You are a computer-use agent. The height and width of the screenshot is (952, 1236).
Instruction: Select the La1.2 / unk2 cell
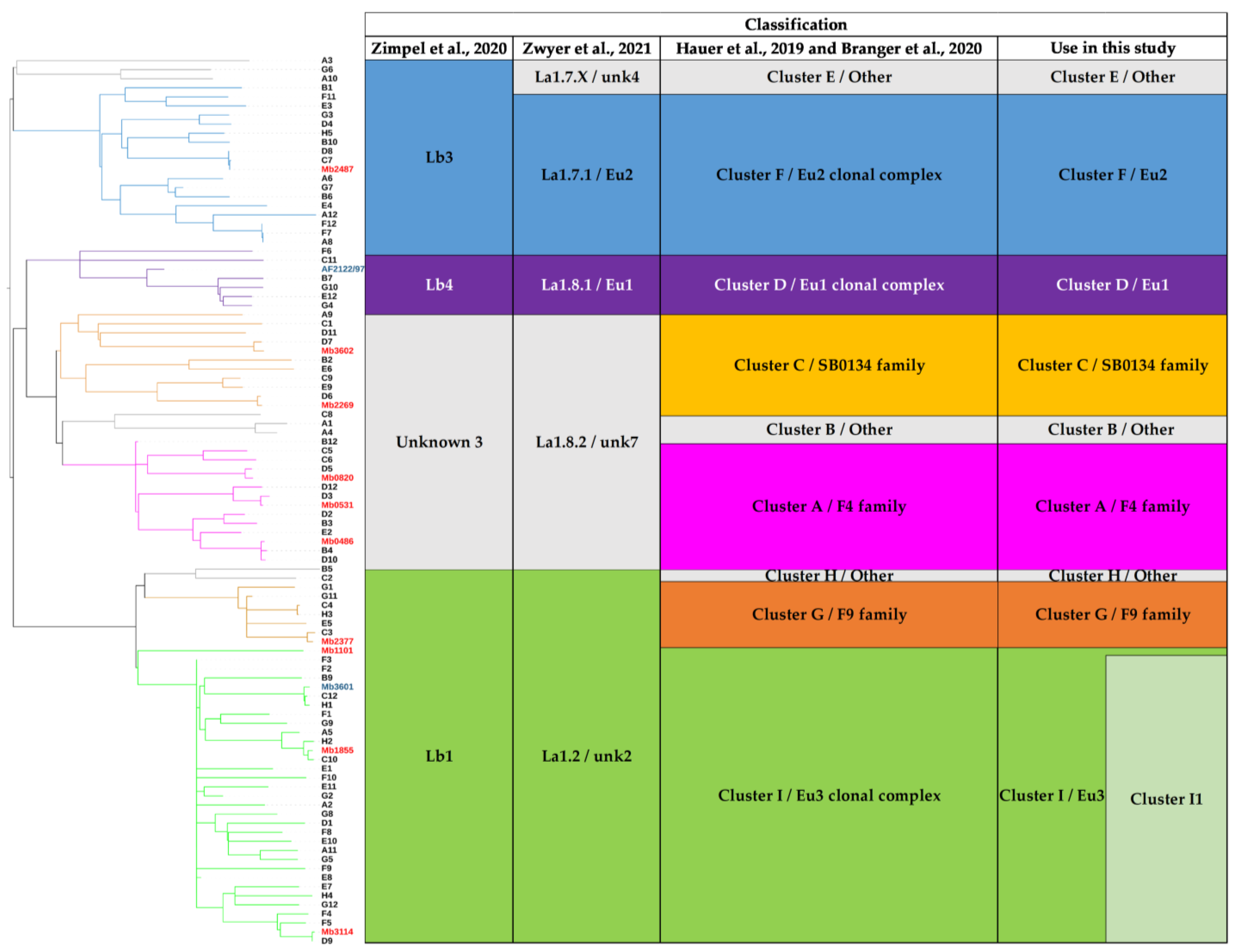coord(586,756)
